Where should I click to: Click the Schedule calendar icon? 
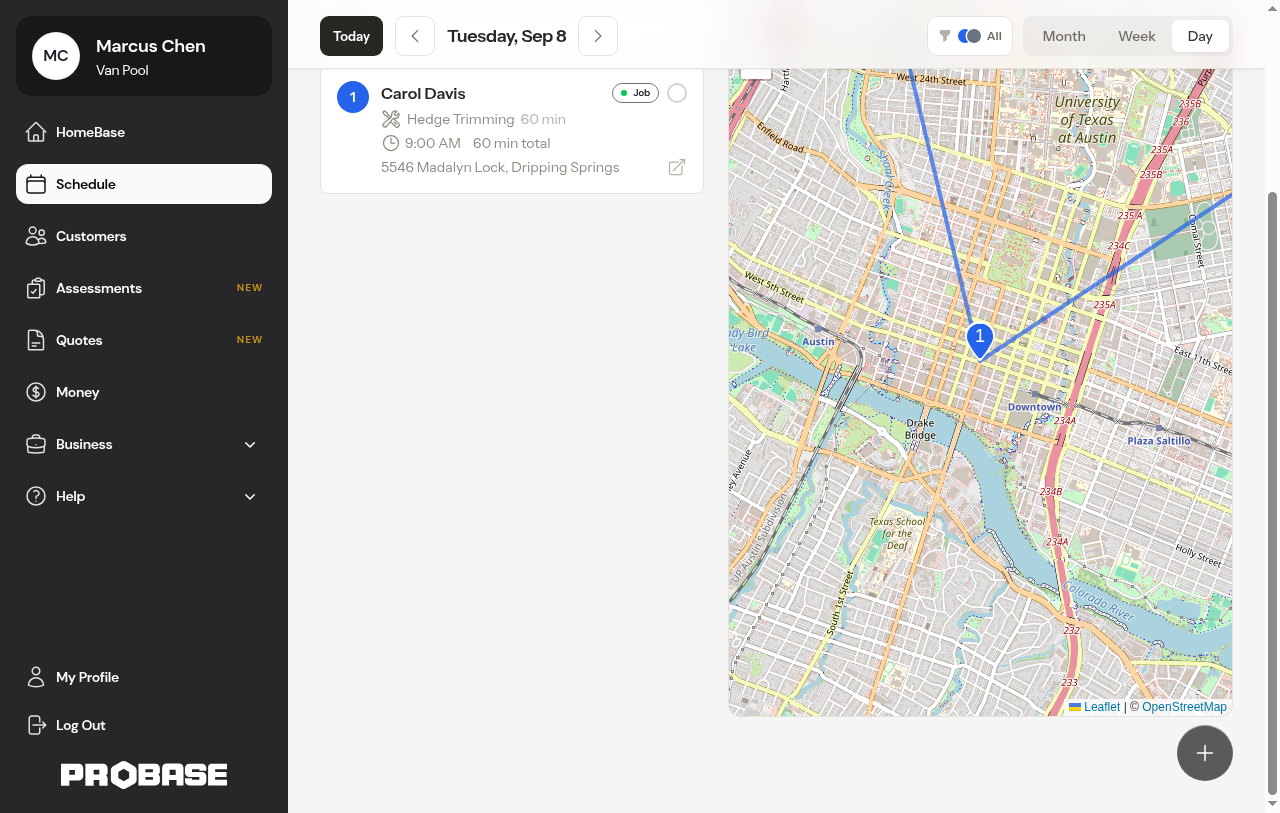(x=36, y=184)
